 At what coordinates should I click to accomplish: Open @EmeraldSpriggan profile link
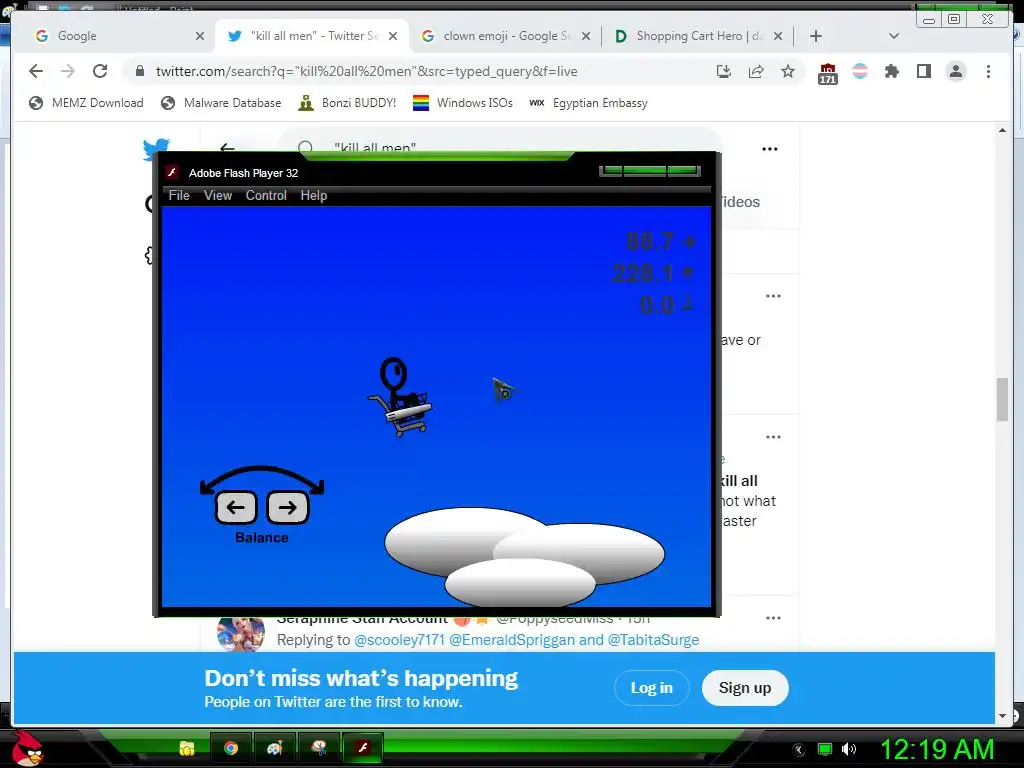coord(512,640)
